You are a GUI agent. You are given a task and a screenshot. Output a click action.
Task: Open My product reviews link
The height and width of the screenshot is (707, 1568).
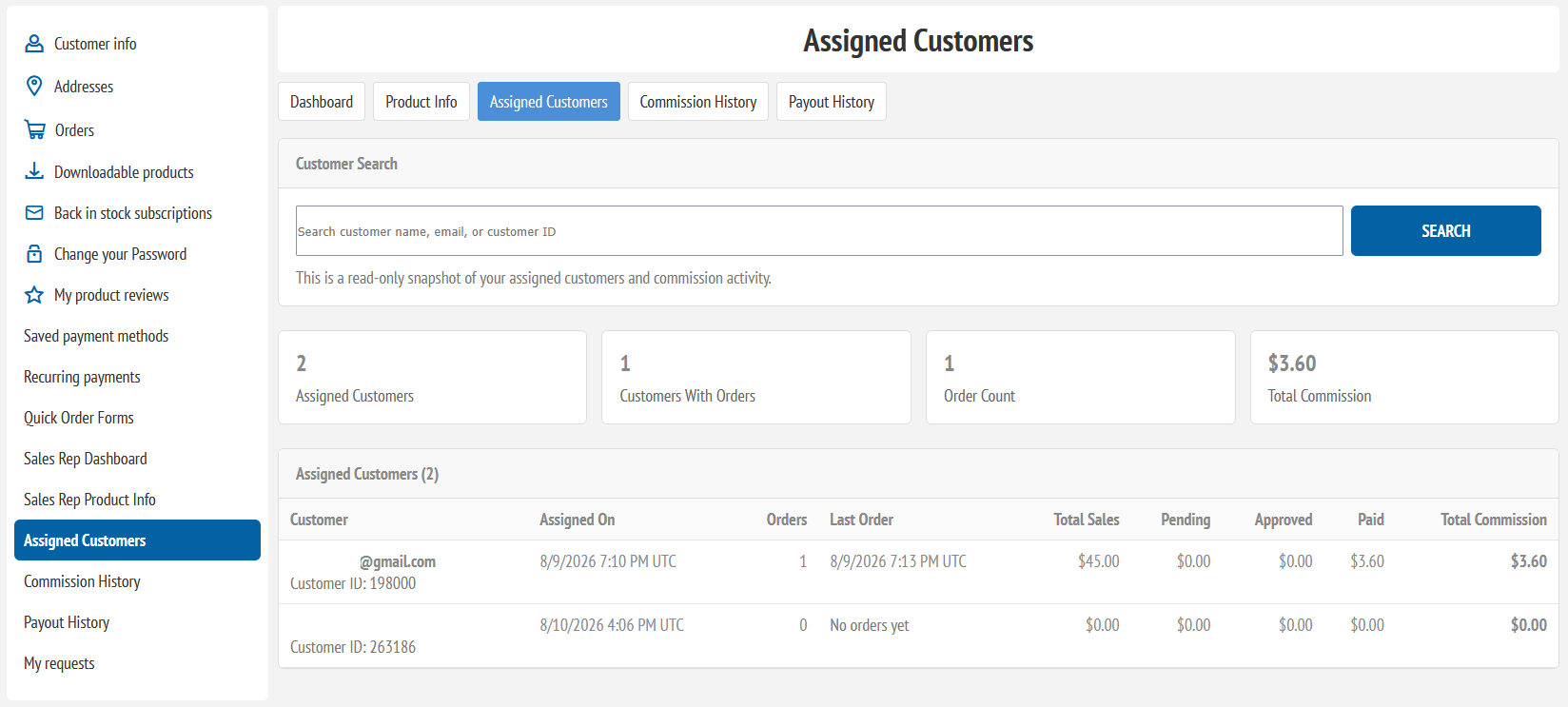coord(111,295)
